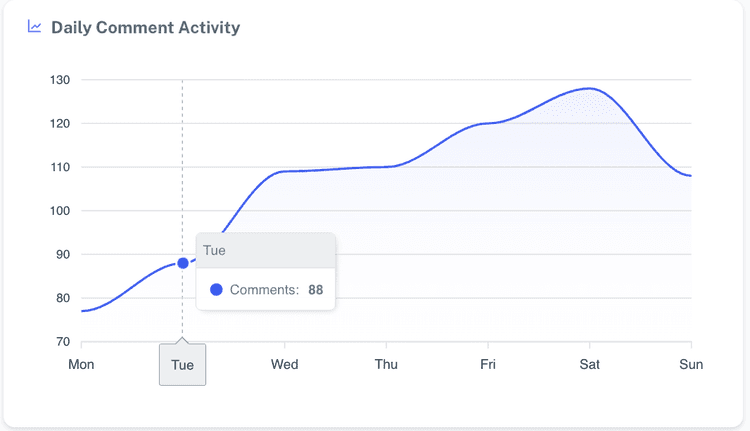This screenshot has height=431, width=750.
Task: Select the highlighted Tue label on the x-axis
Action: [x=182, y=365]
